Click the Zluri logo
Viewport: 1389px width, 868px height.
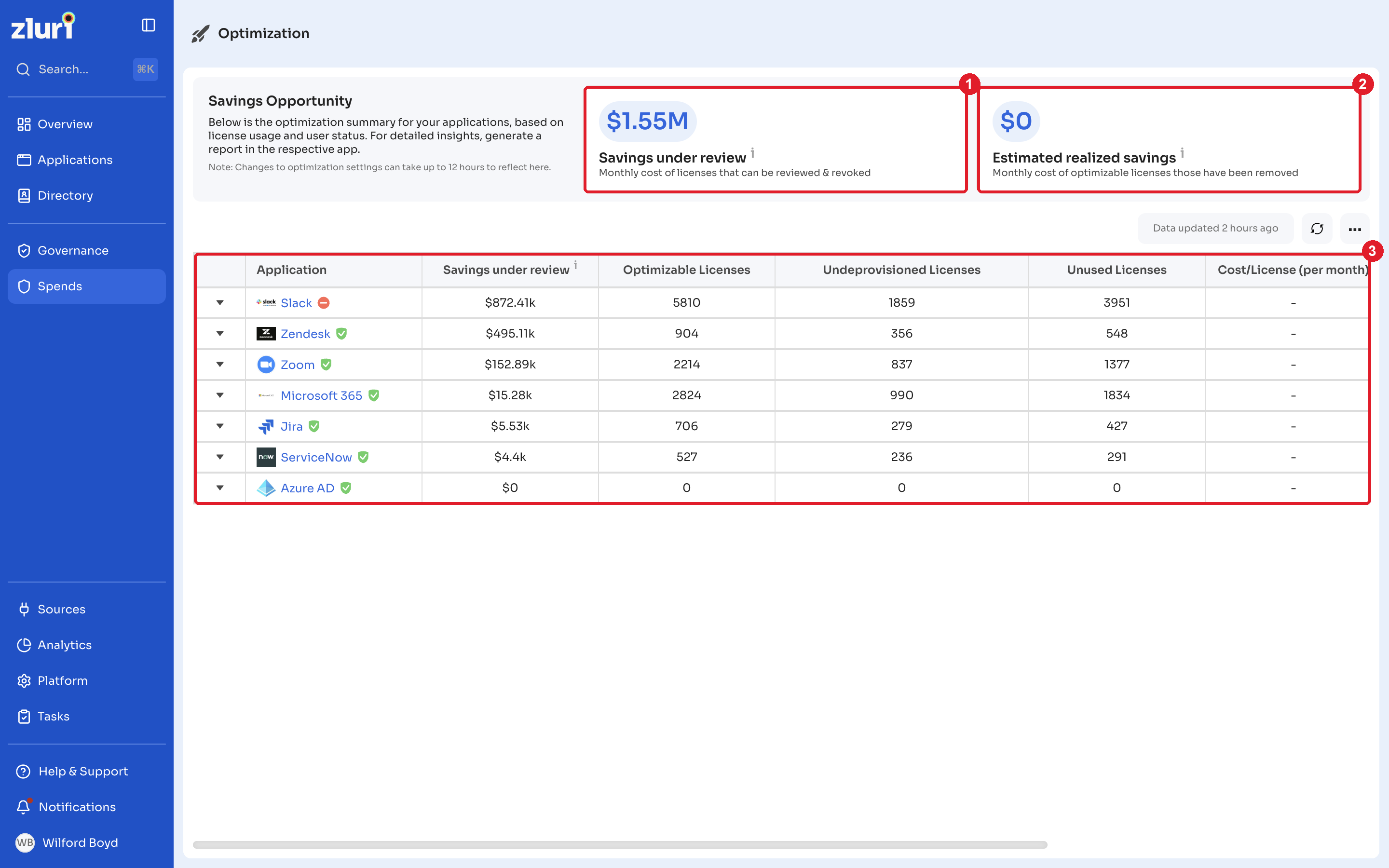(x=43, y=26)
